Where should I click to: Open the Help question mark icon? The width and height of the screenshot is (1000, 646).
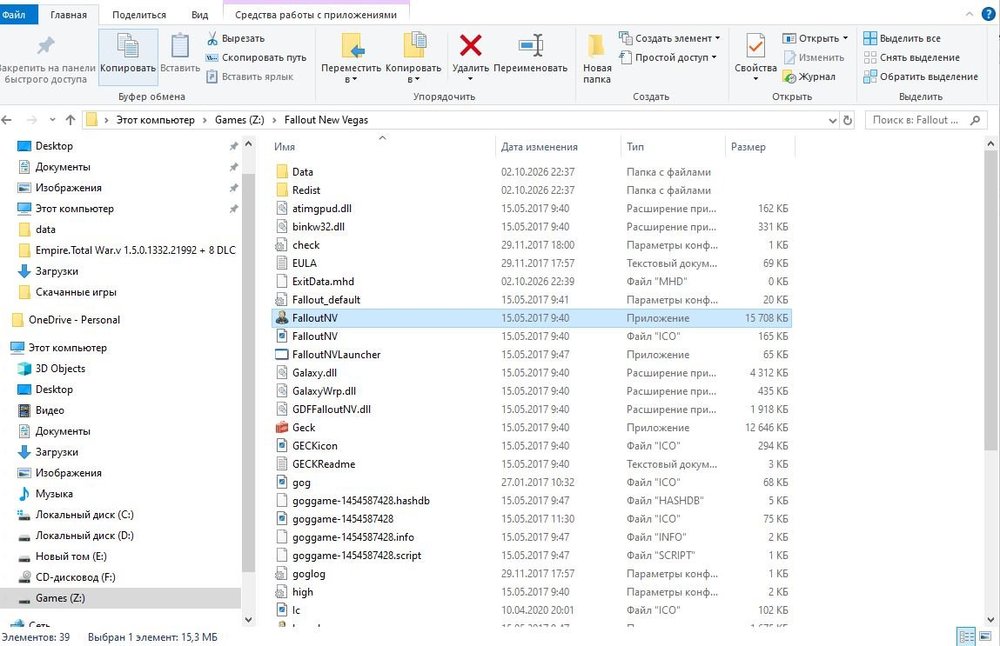click(989, 14)
